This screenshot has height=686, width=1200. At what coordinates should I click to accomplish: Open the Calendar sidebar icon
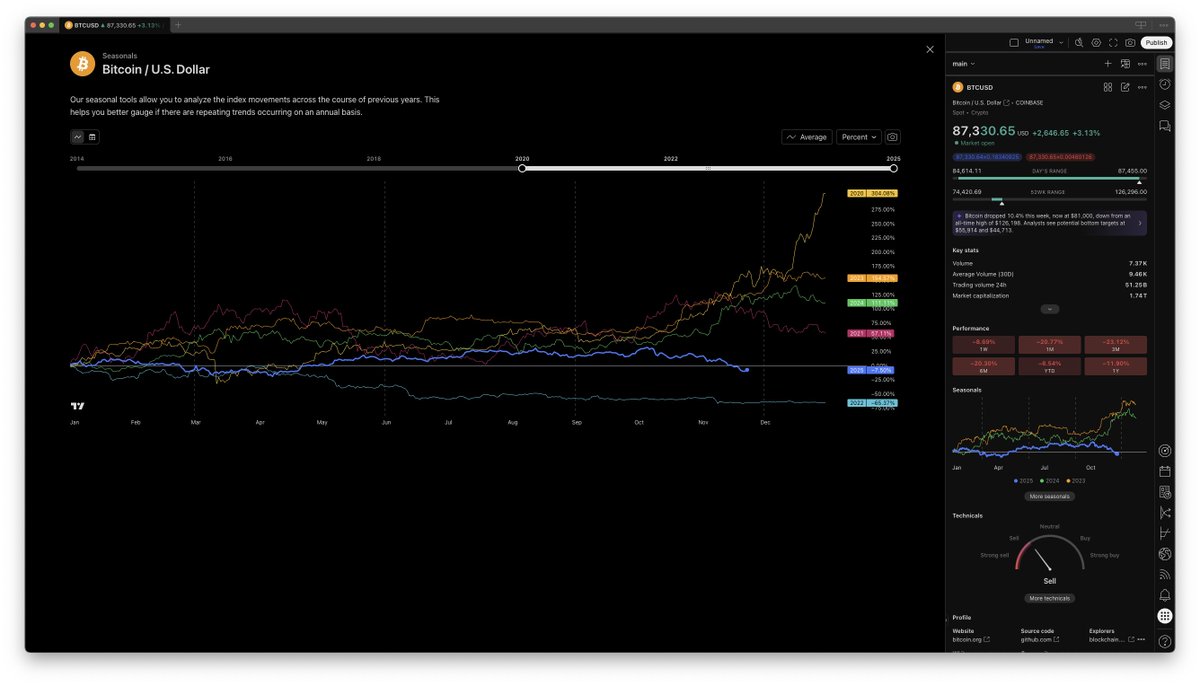[1165, 471]
